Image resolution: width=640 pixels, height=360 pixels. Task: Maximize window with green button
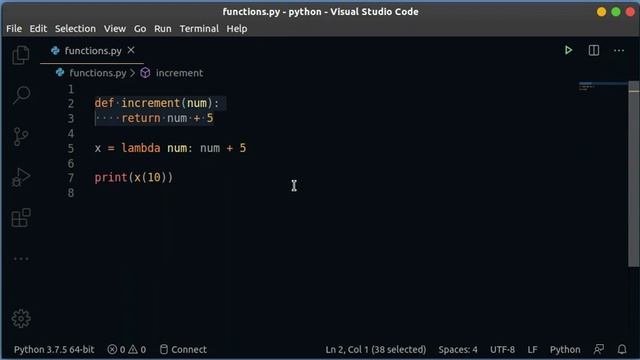pyautogui.click(x=616, y=12)
